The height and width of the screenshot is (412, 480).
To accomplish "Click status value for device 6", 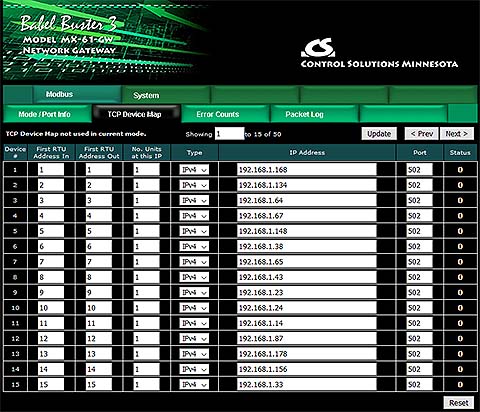I will pos(460,246).
